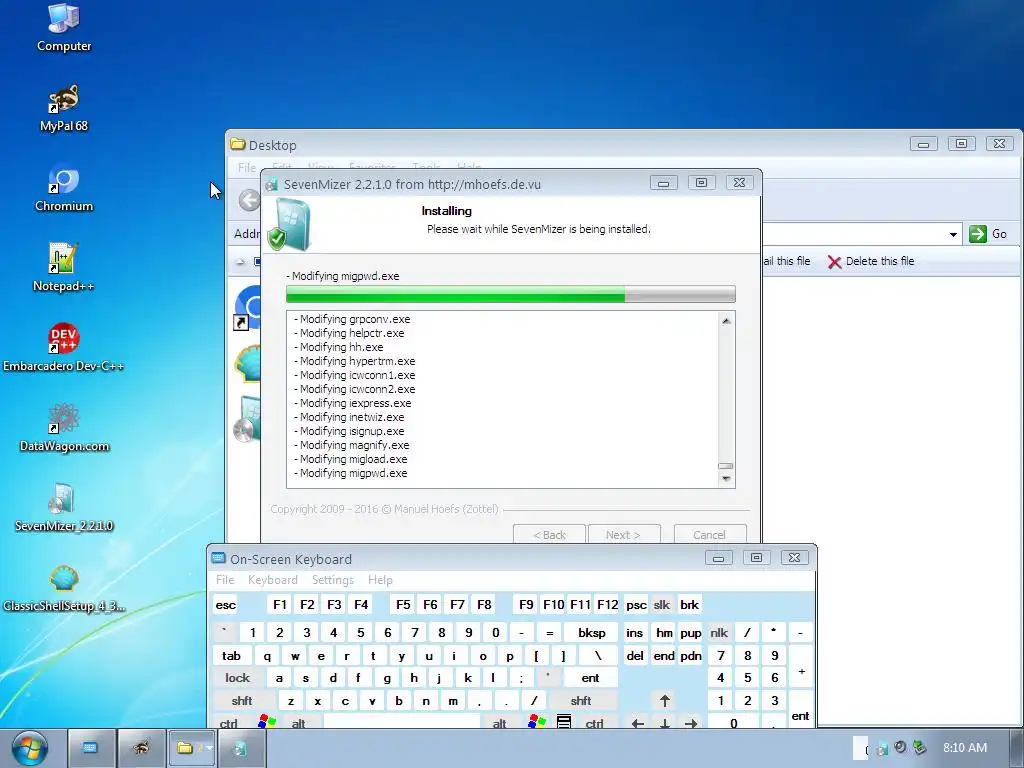
Task: Click the system clock showing 8:10 AM
Action: (x=965, y=748)
